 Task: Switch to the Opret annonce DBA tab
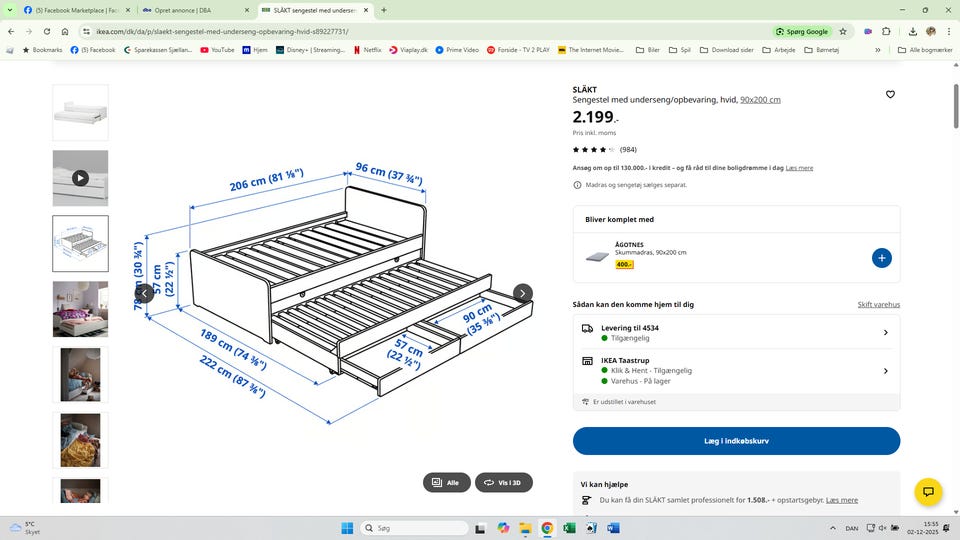click(x=196, y=10)
